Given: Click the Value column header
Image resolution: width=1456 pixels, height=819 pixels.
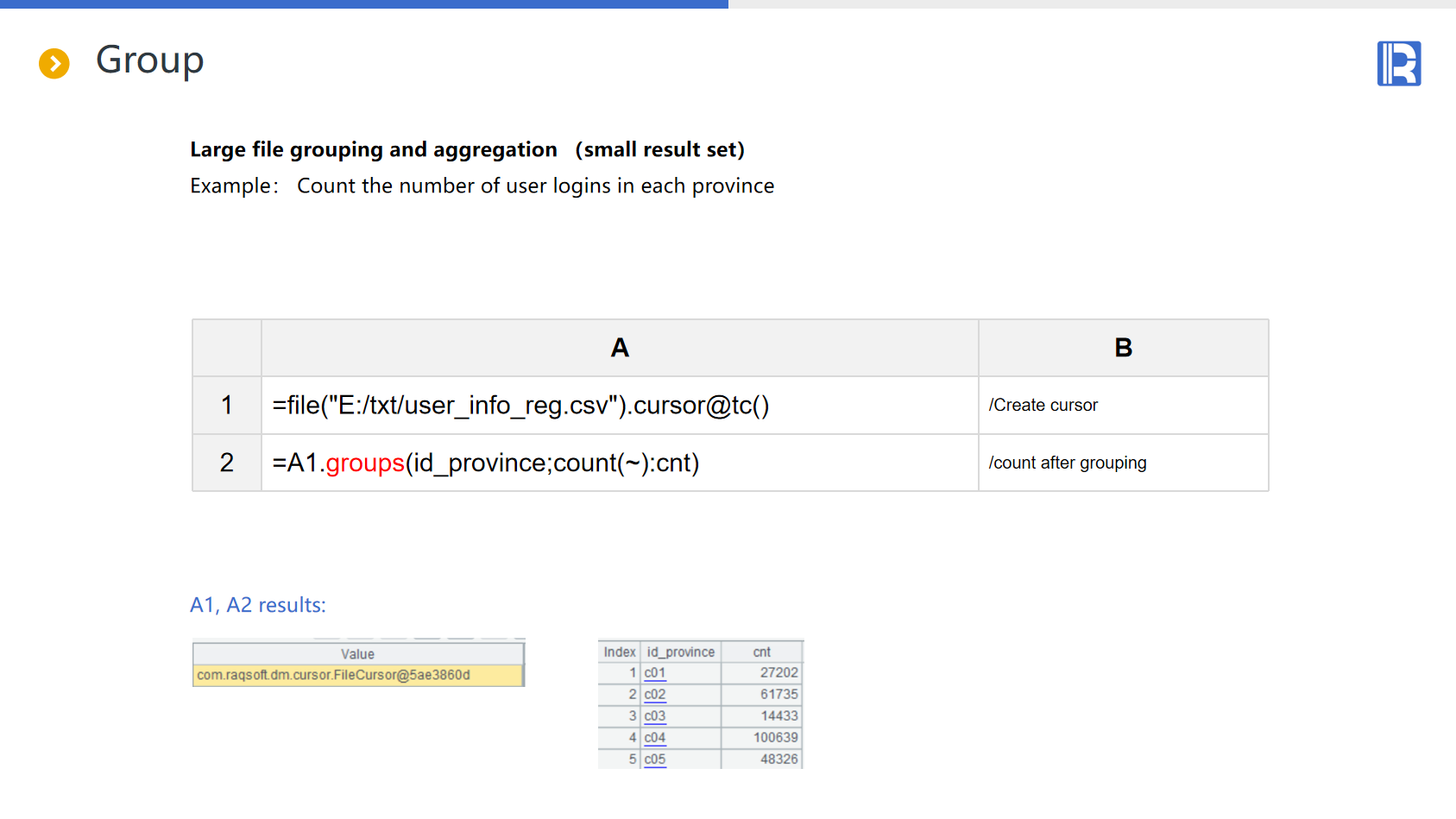Looking at the screenshot, I should click(x=357, y=654).
